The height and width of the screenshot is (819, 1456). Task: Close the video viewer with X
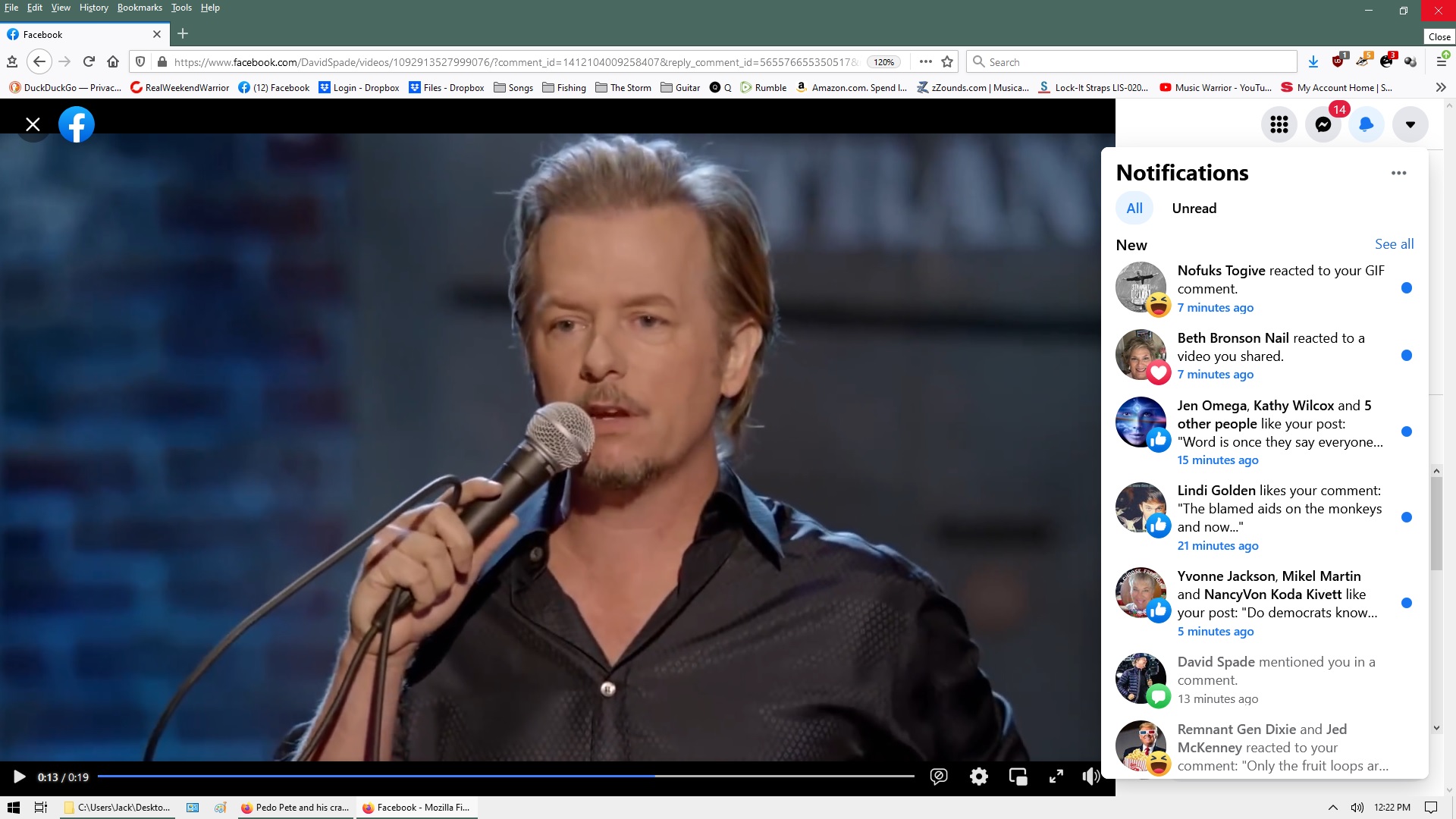[33, 124]
